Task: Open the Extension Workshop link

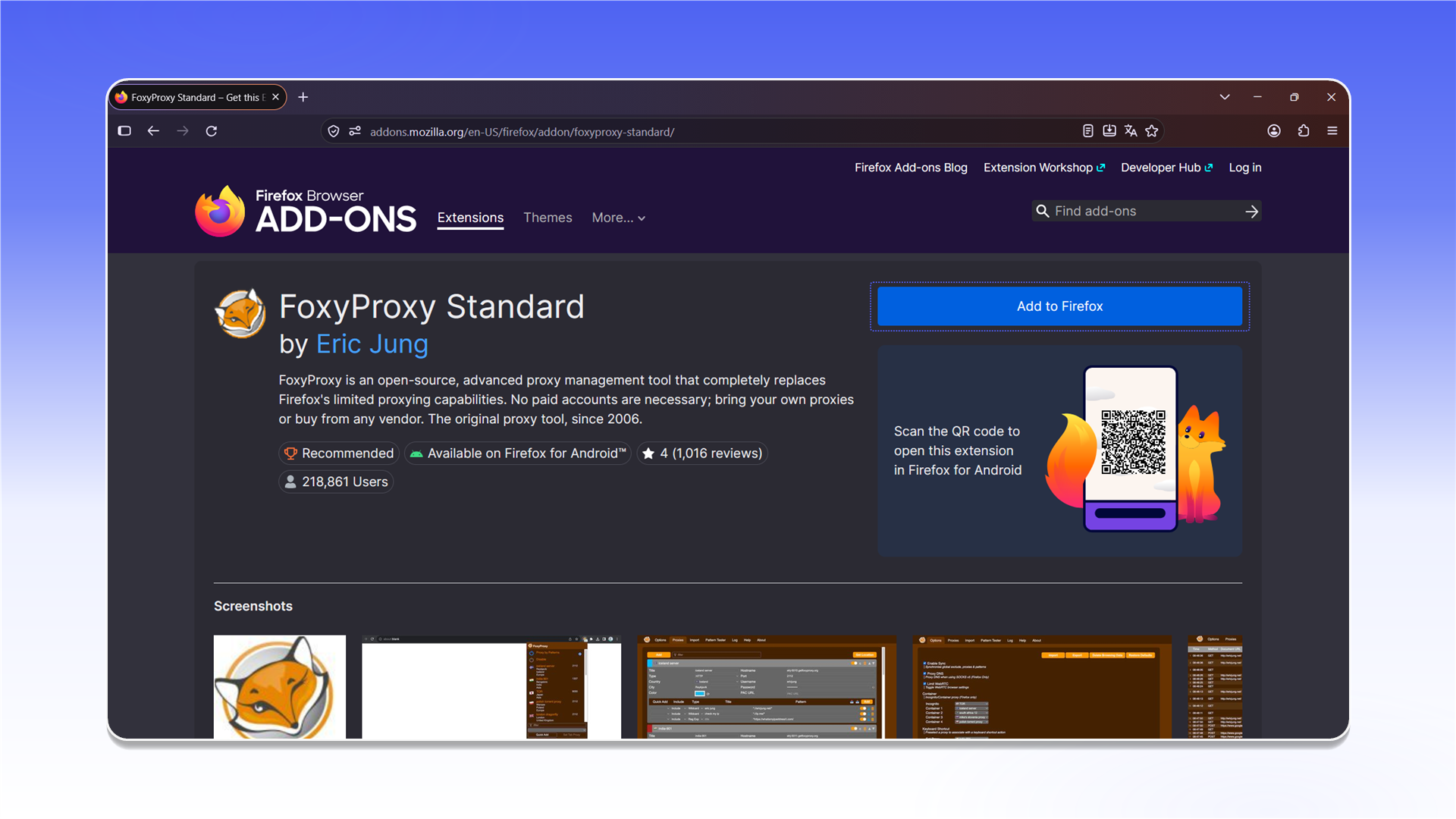Action: coord(1044,168)
